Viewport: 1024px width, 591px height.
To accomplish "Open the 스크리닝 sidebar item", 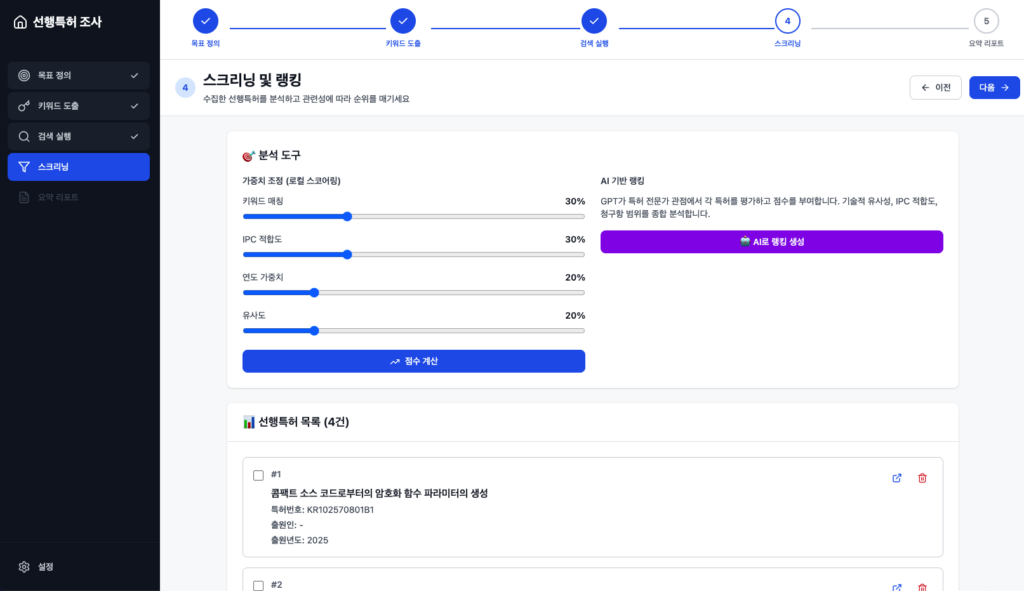I will [x=78, y=167].
